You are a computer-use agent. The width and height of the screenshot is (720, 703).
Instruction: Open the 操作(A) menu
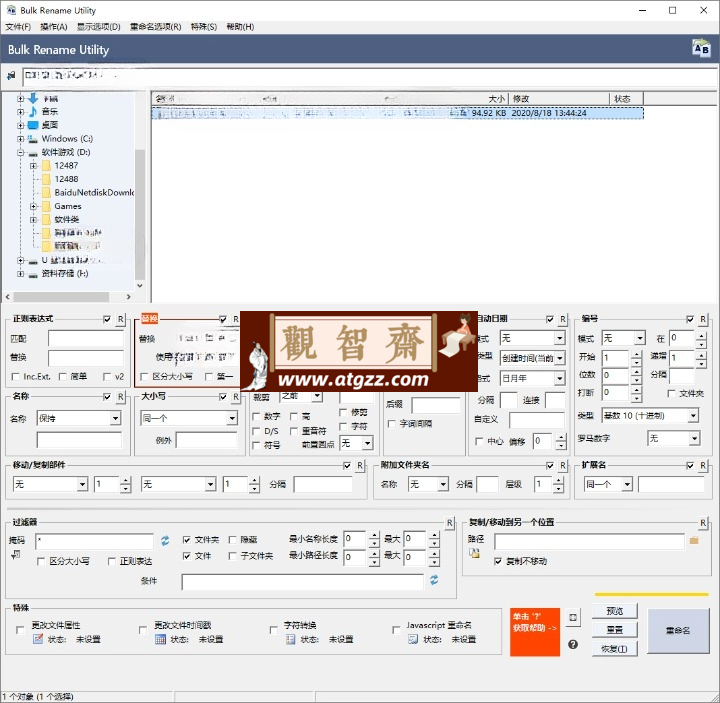pos(54,27)
